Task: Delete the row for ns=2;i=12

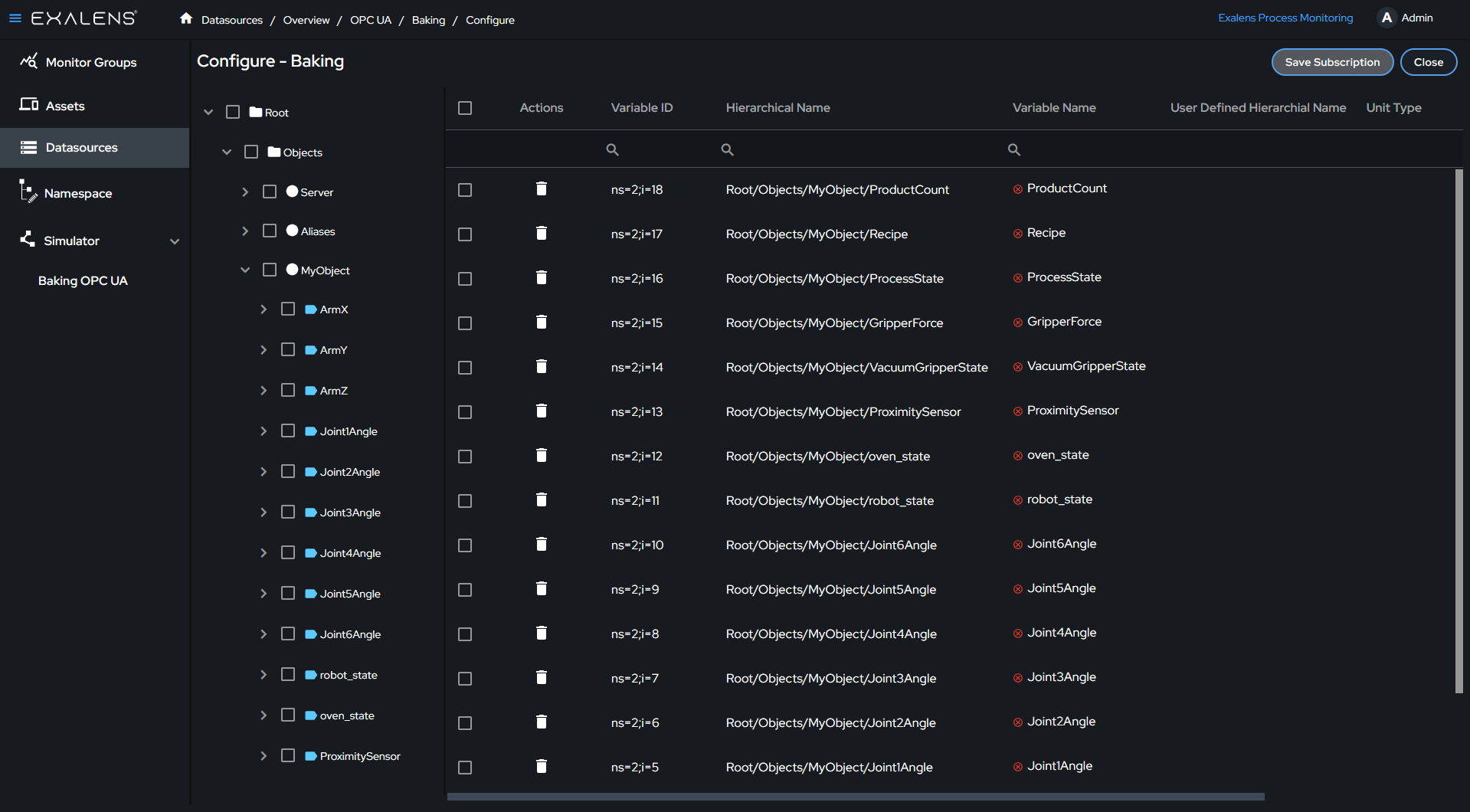Action: point(542,455)
